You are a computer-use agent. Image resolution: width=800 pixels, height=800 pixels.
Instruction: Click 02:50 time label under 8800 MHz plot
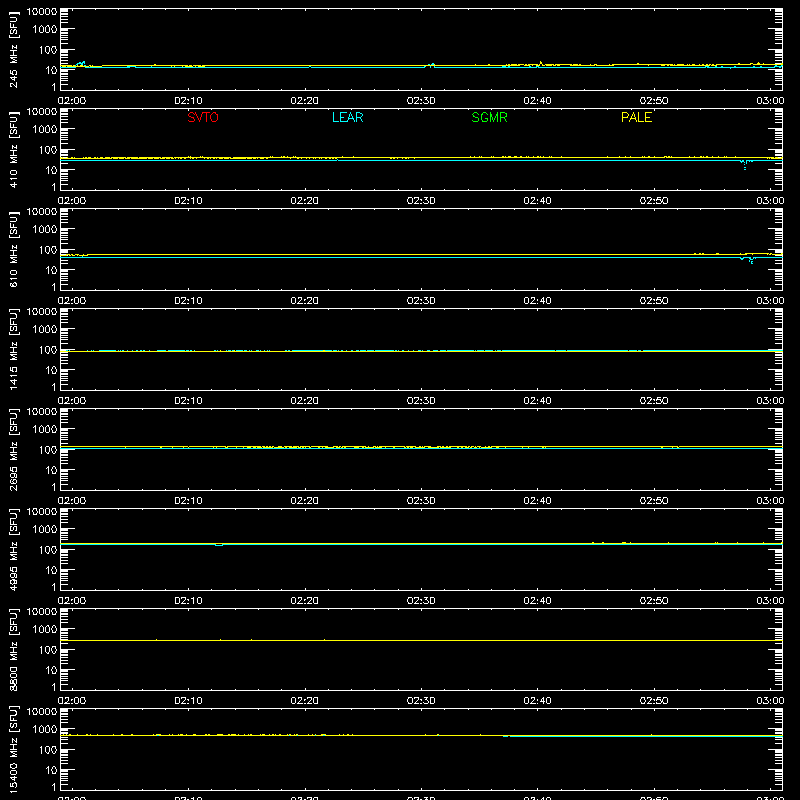click(654, 701)
